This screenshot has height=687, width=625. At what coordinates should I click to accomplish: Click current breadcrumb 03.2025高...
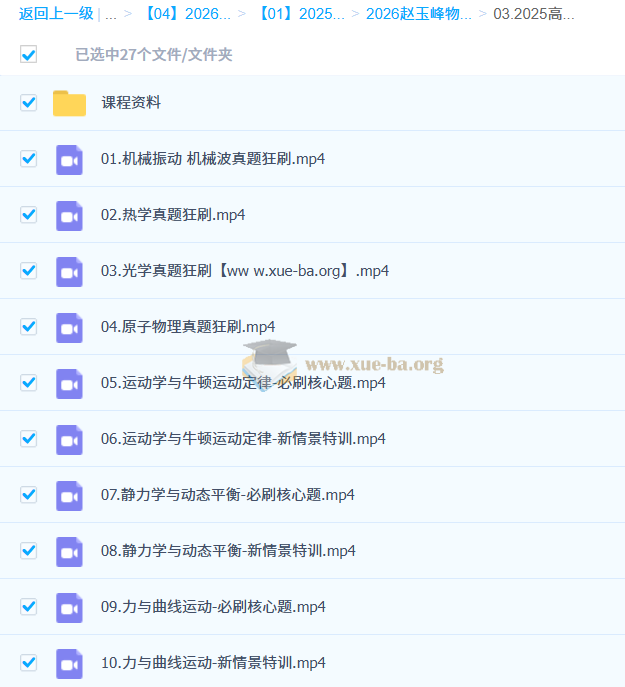point(533,14)
